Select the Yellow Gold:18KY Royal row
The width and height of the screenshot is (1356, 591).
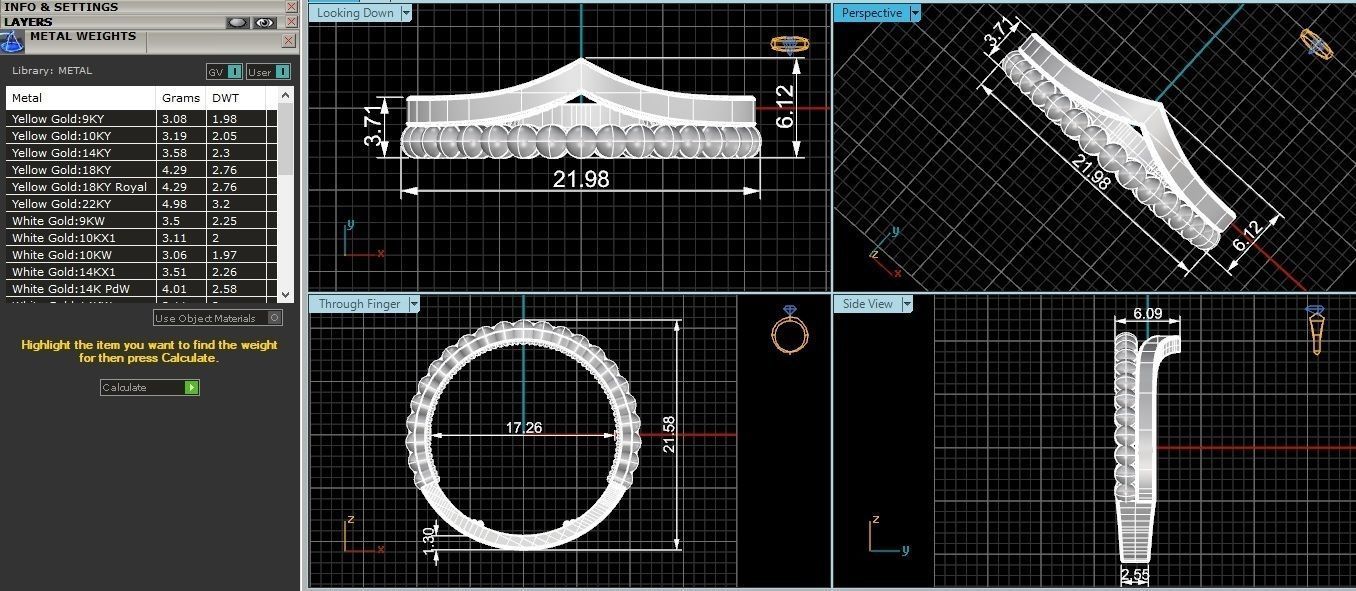(142, 187)
